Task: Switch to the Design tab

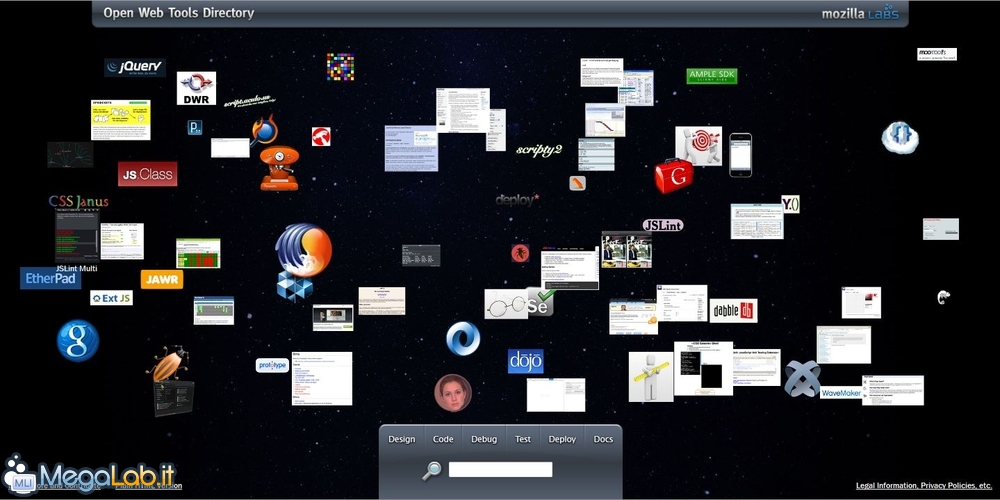Action: coord(402,439)
